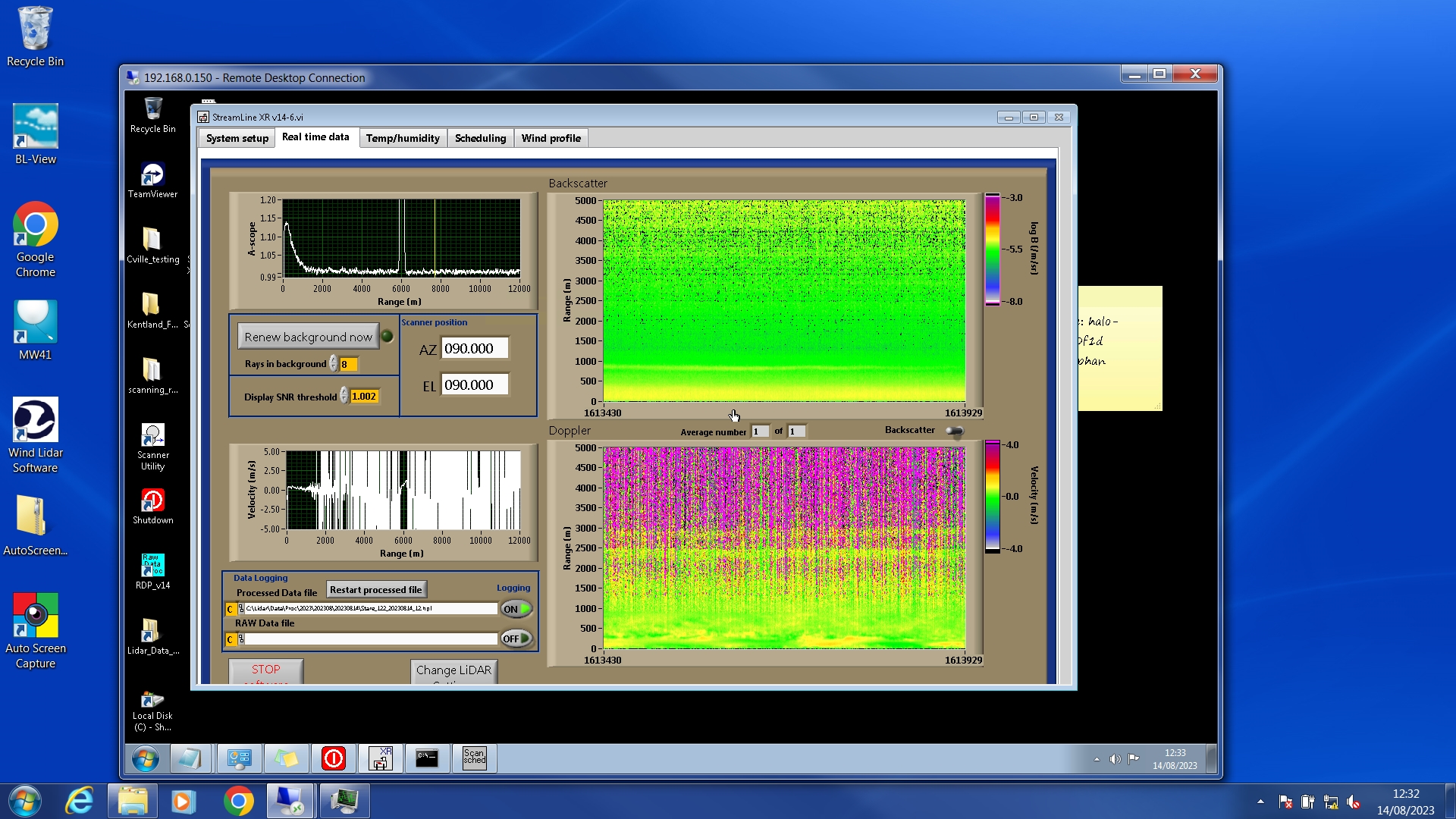The height and width of the screenshot is (819, 1456).
Task: Open the processed data file path browser
Action: (x=240, y=609)
